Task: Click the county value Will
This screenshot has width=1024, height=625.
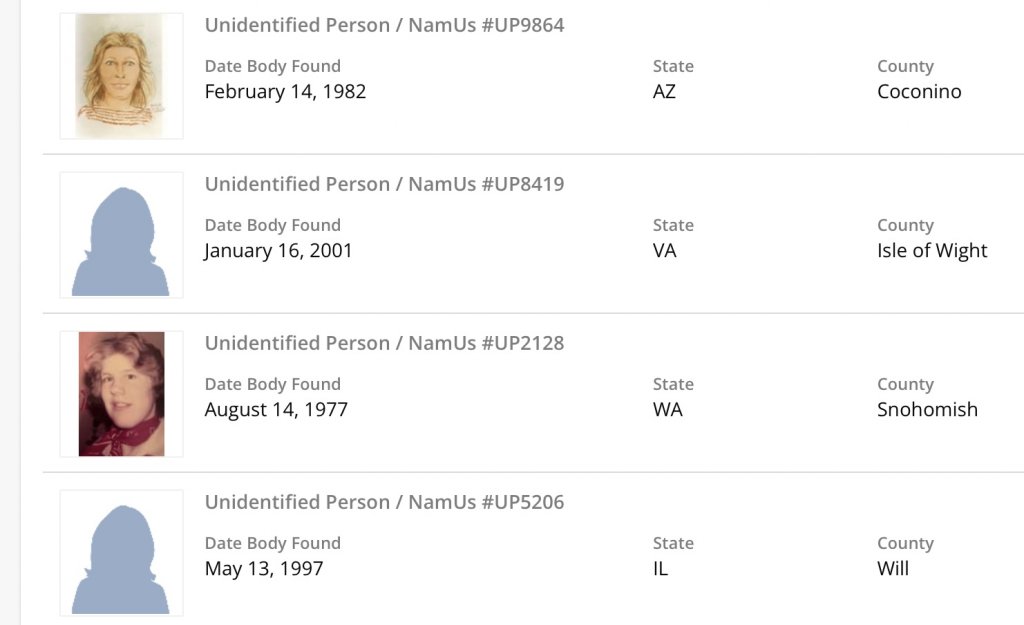Action: 893,569
